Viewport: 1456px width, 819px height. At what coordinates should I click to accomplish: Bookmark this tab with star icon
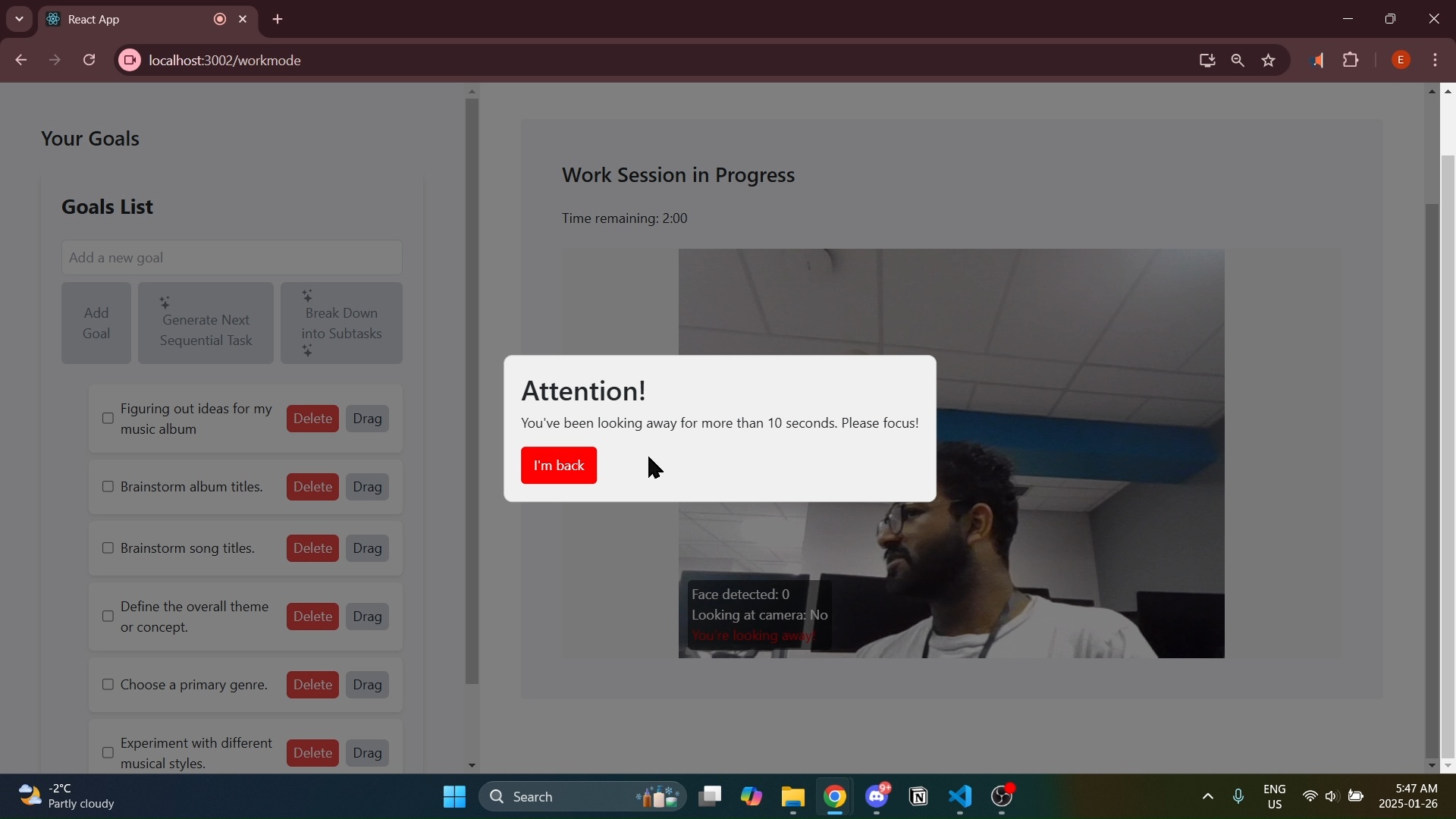pos(1269,61)
